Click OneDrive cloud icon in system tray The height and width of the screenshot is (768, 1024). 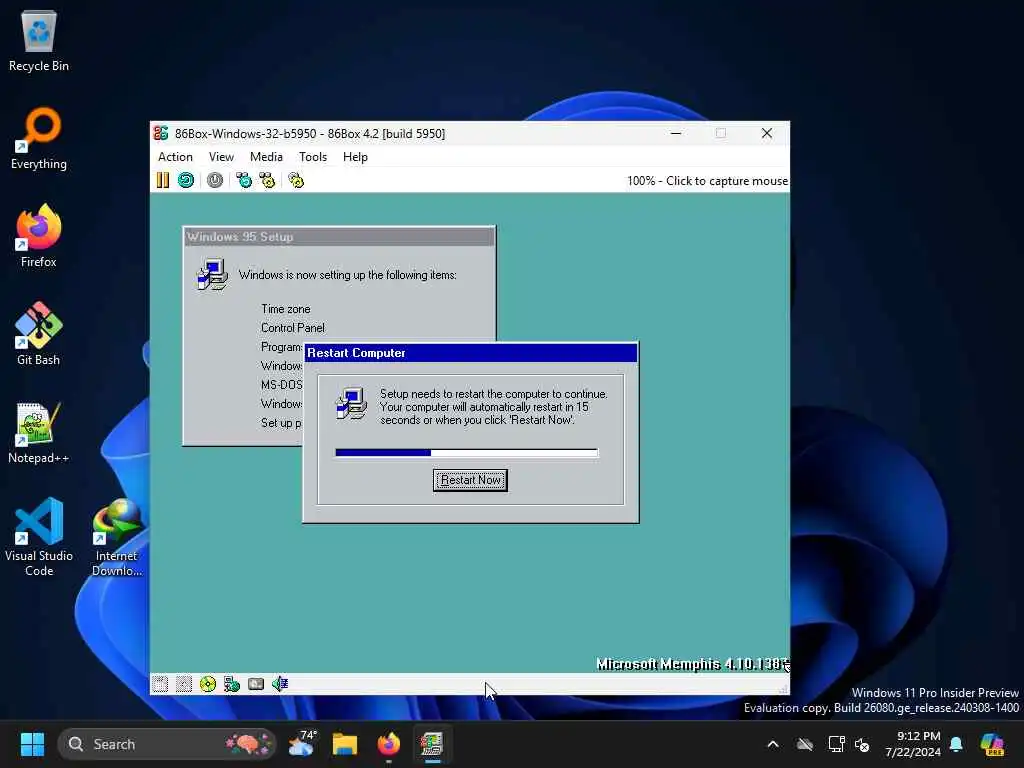pyautogui.click(x=805, y=744)
